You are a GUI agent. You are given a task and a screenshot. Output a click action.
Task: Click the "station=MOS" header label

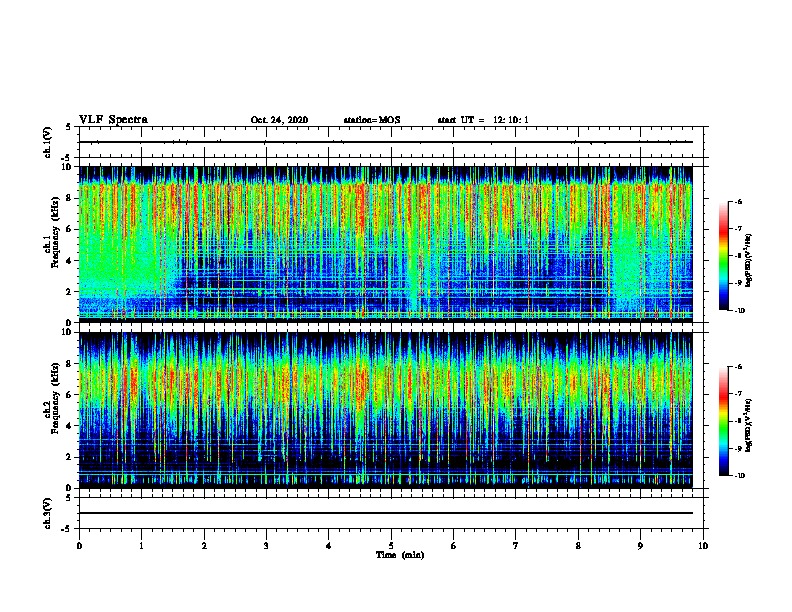(372, 120)
